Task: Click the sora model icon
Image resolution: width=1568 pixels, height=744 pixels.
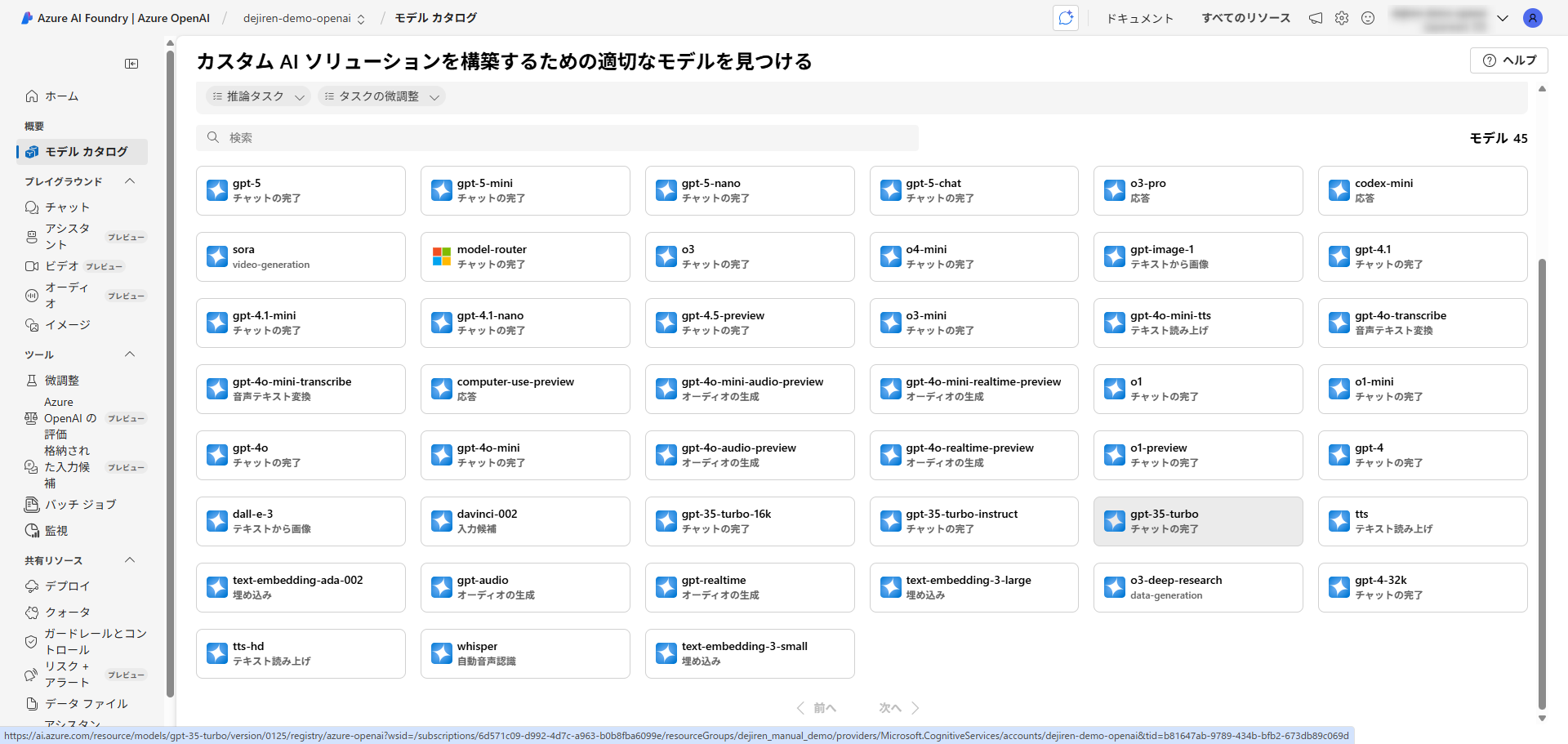Action: (217, 256)
